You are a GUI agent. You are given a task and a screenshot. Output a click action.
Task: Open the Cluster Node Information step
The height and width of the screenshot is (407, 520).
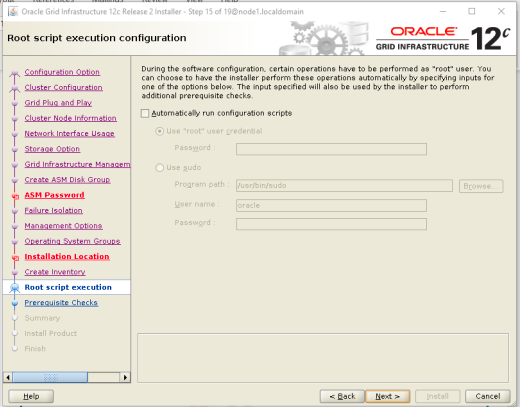tap(70, 118)
